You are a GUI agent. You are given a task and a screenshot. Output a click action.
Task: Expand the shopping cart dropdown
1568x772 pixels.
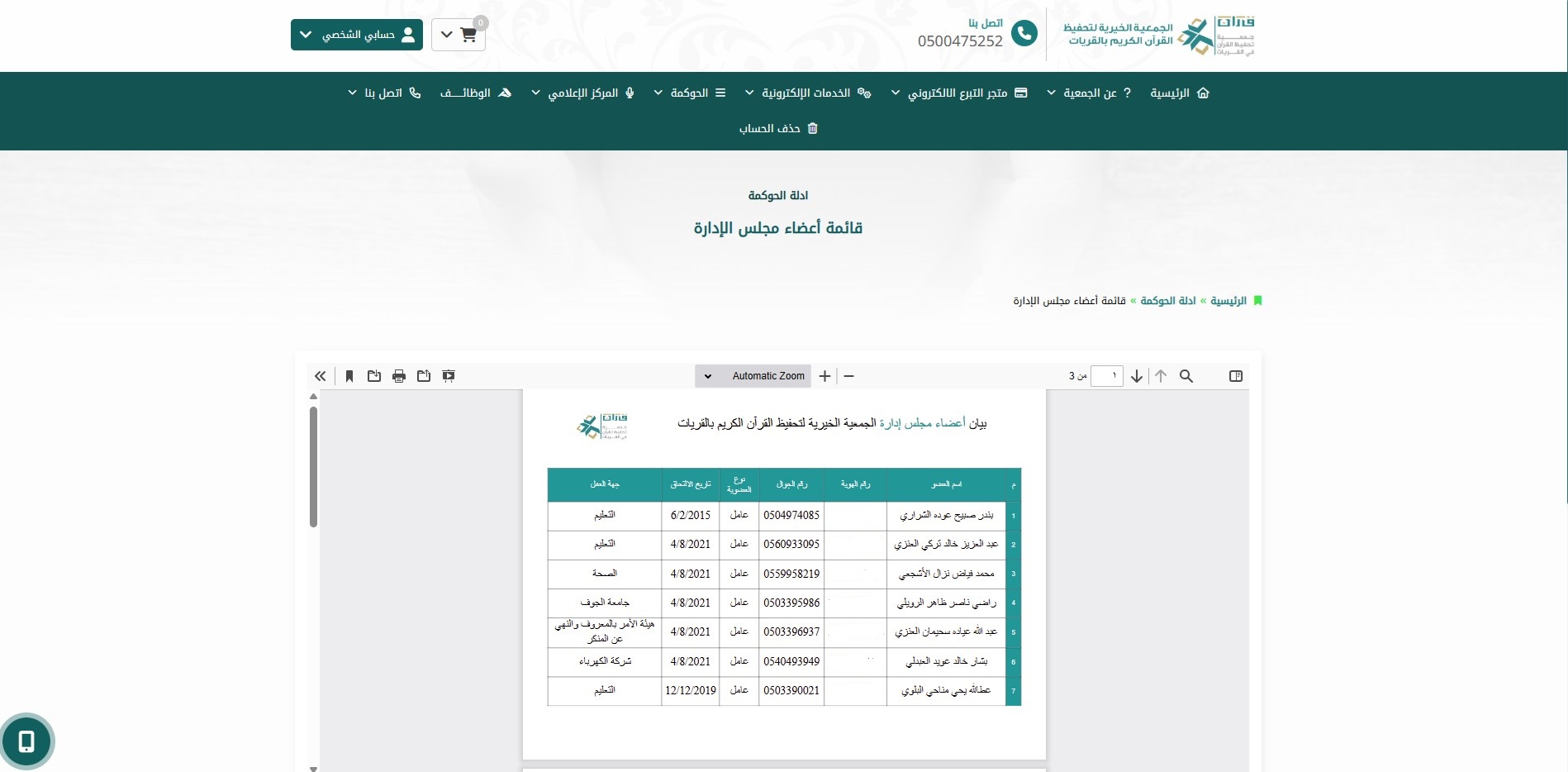(459, 35)
